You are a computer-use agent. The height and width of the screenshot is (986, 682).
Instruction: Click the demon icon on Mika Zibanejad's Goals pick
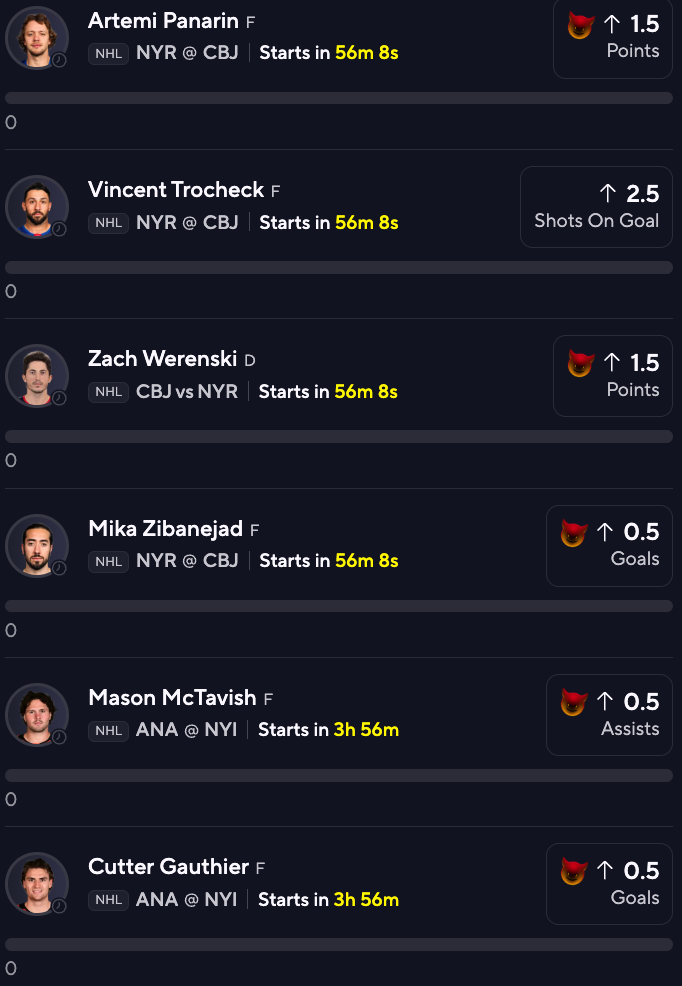coord(574,533)
